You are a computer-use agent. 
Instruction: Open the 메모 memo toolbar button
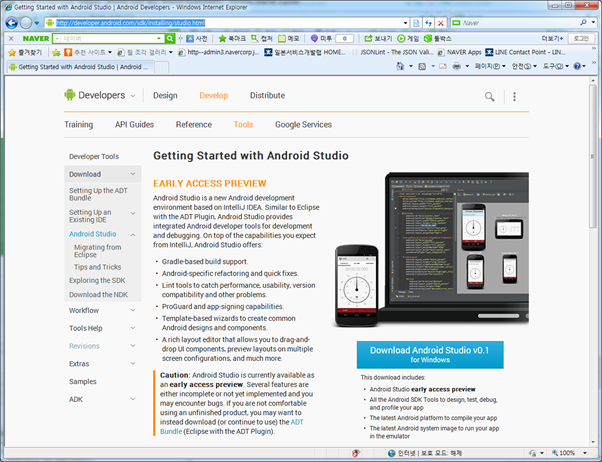[x=289, y=38]
